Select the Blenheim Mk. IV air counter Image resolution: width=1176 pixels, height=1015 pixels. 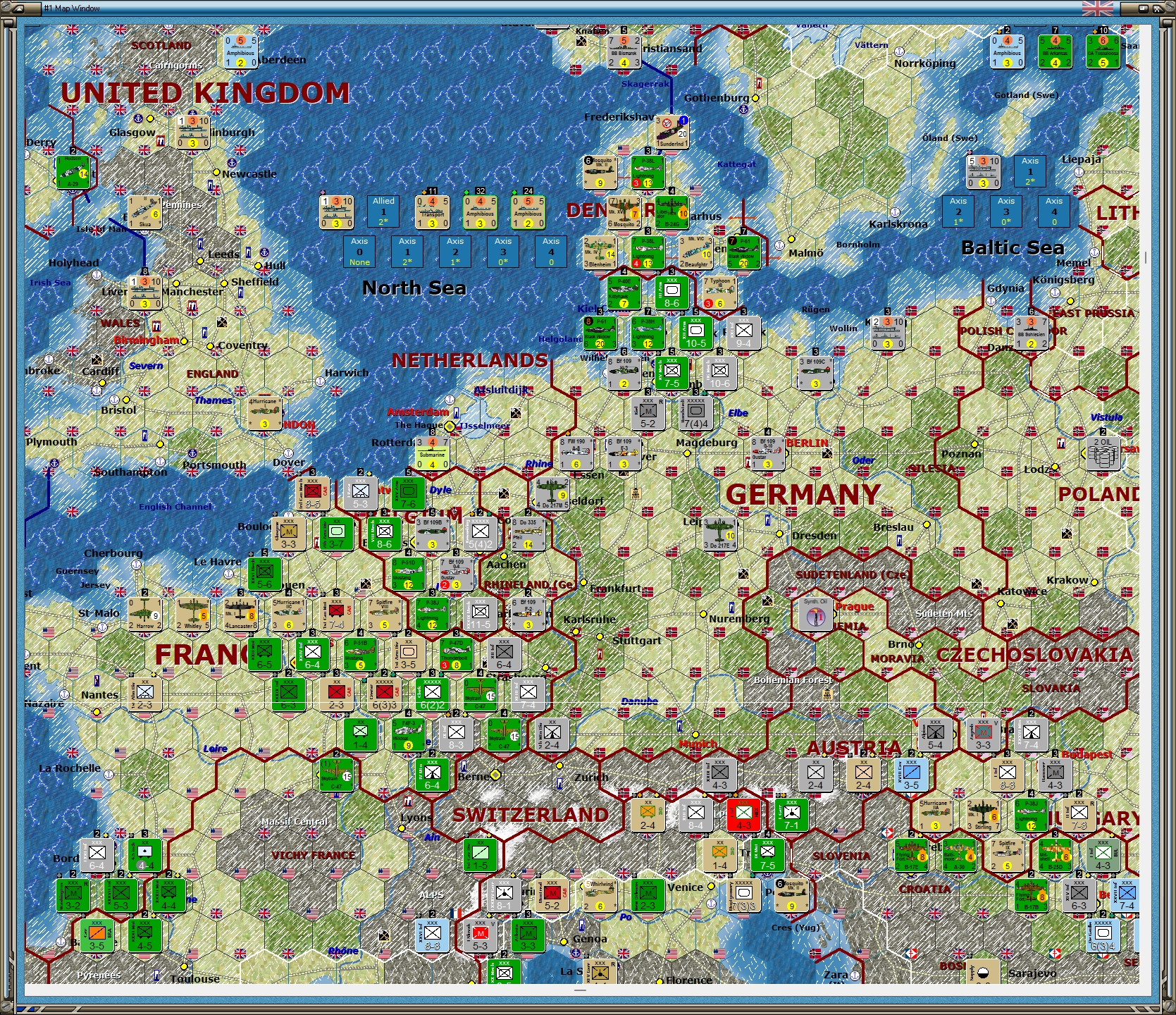(x=600, y=252)
